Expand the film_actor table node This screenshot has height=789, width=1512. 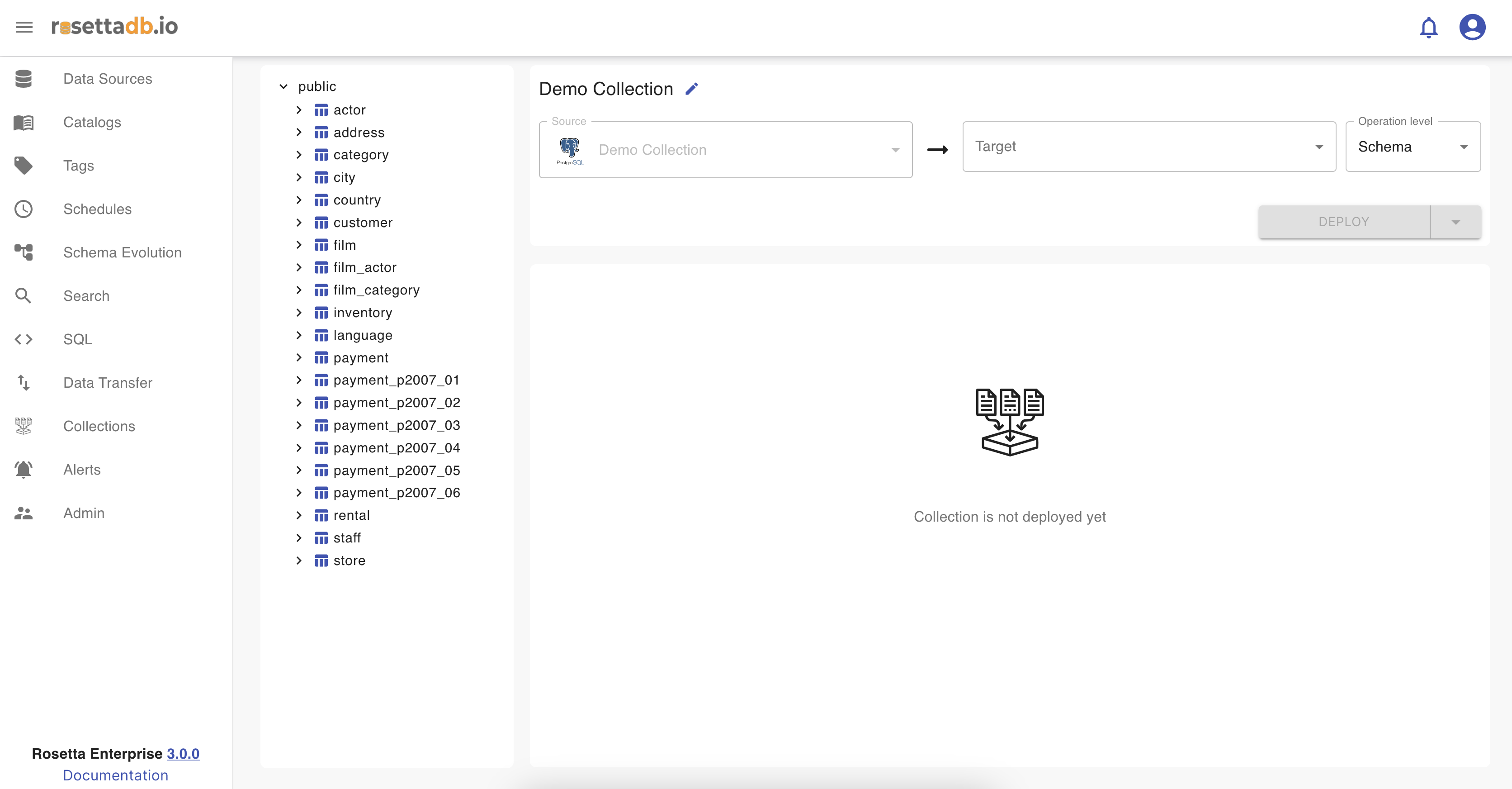(299, 267)
